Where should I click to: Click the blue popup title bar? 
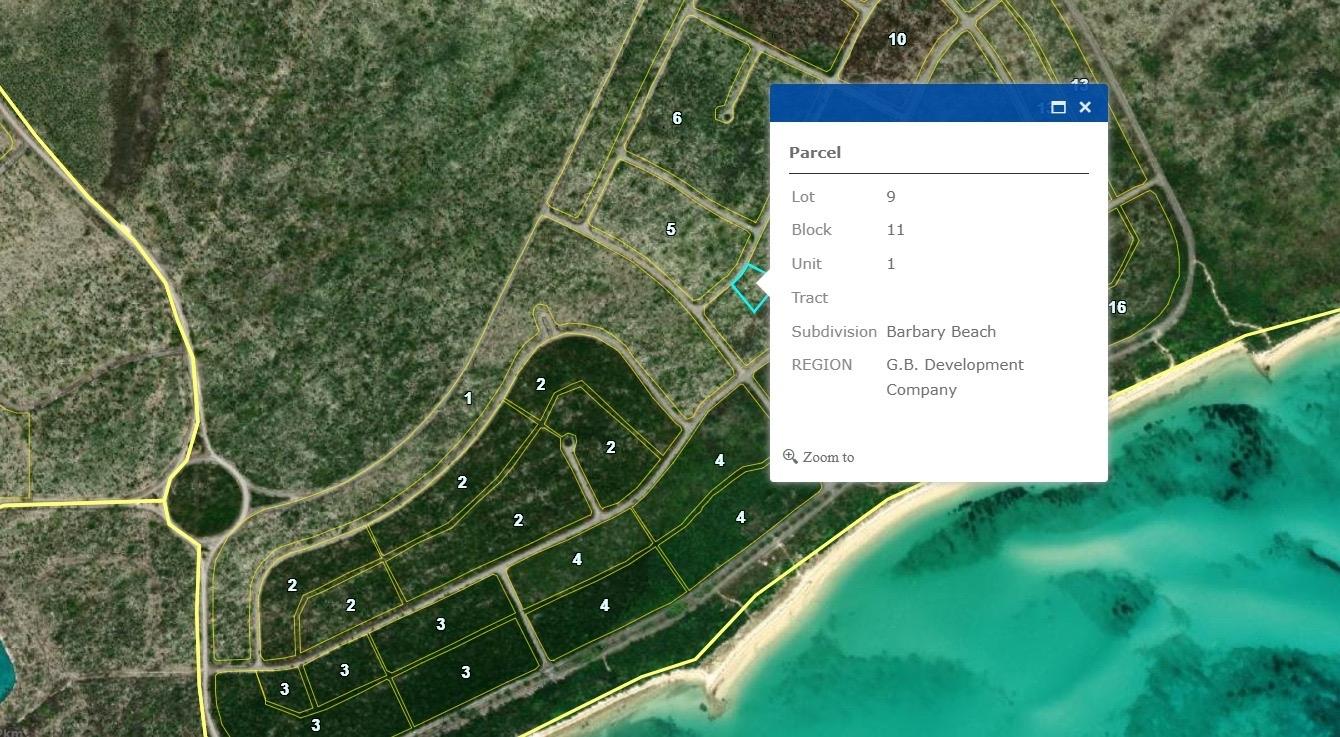pos(900,104)
